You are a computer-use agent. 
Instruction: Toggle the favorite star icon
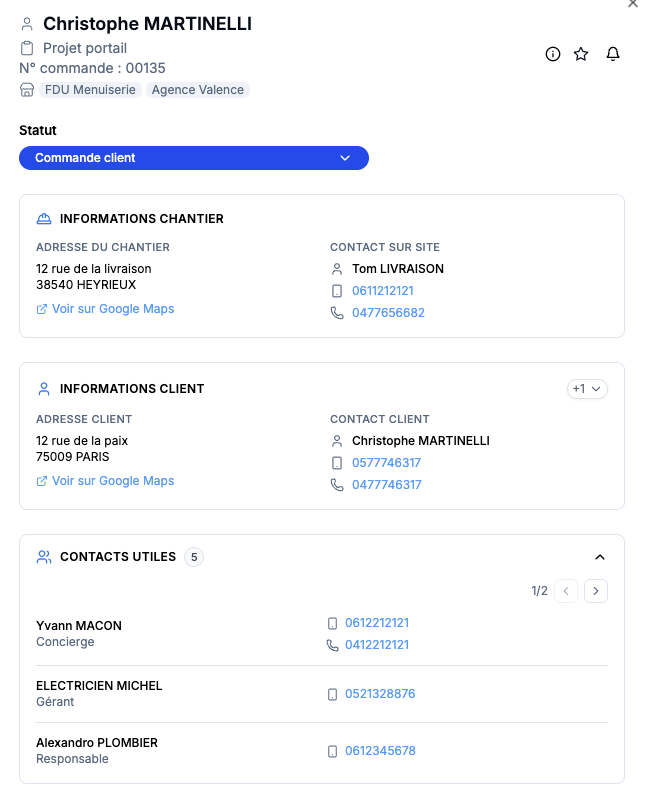point(581,54)
